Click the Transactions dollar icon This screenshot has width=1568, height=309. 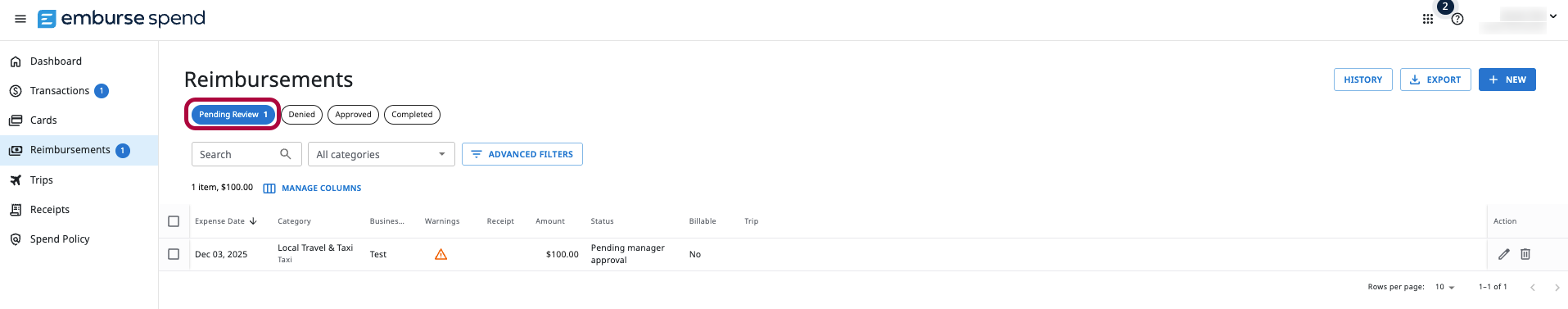(x=16, y=91)
